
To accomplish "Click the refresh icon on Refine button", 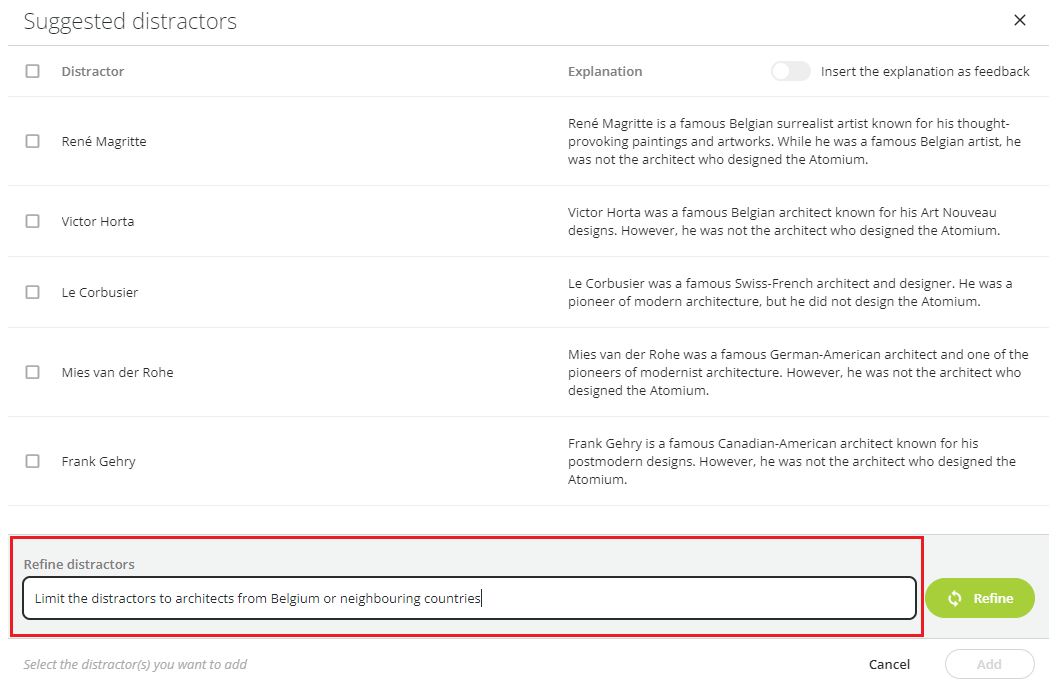I will pyautogui.click(x=954, y=598).
